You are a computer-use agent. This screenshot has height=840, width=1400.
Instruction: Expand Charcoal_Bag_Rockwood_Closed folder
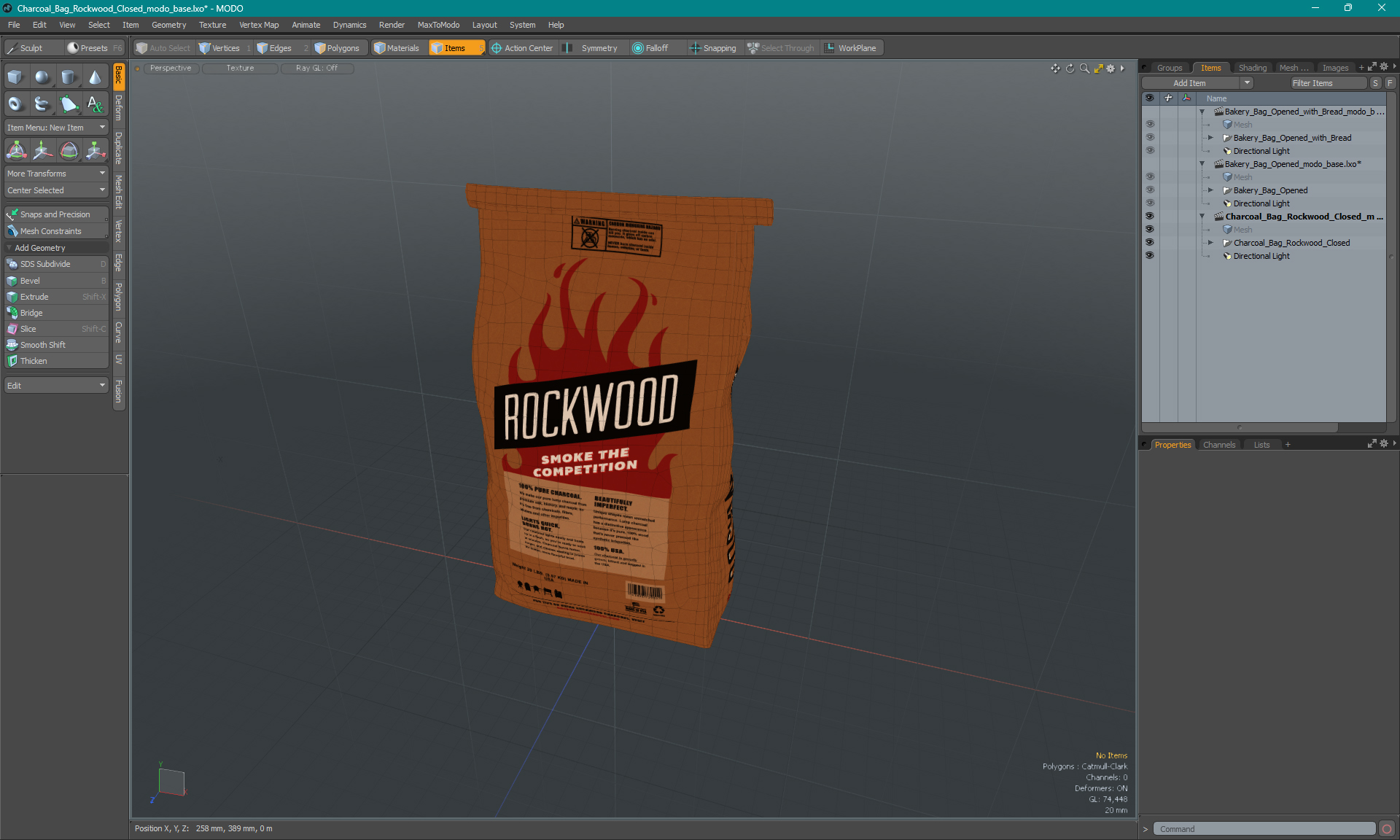point(1211,243)
